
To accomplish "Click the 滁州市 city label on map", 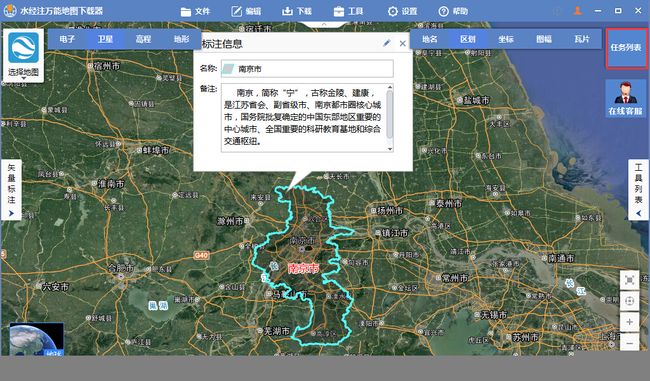I will point(230,221).
